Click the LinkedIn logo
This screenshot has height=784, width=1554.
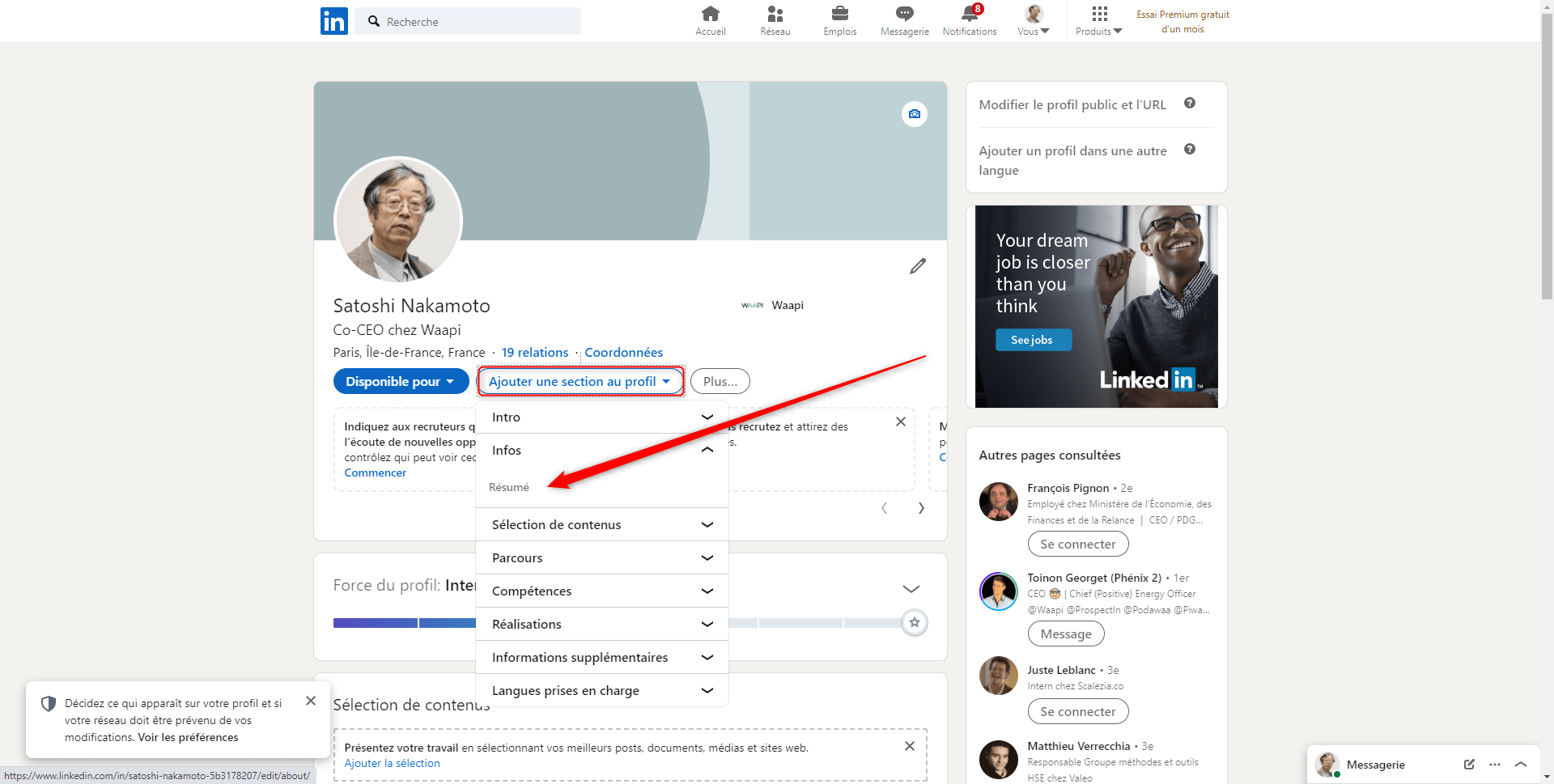[x=333, y=21]
